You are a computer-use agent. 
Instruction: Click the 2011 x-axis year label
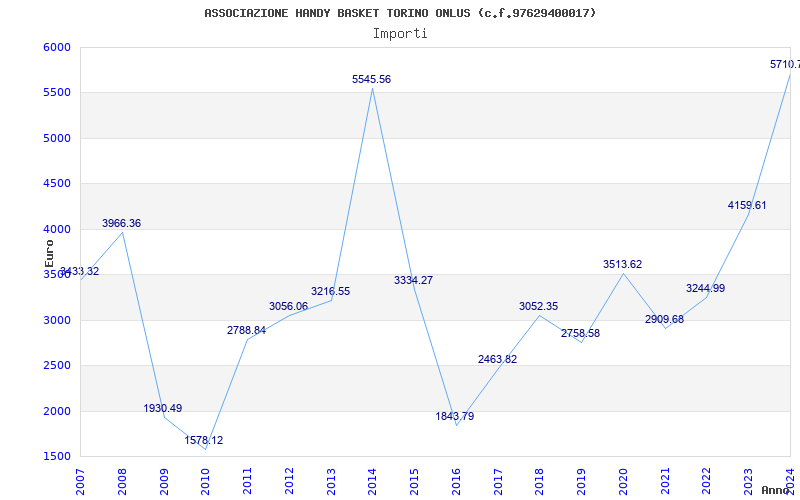click(247, 482)
